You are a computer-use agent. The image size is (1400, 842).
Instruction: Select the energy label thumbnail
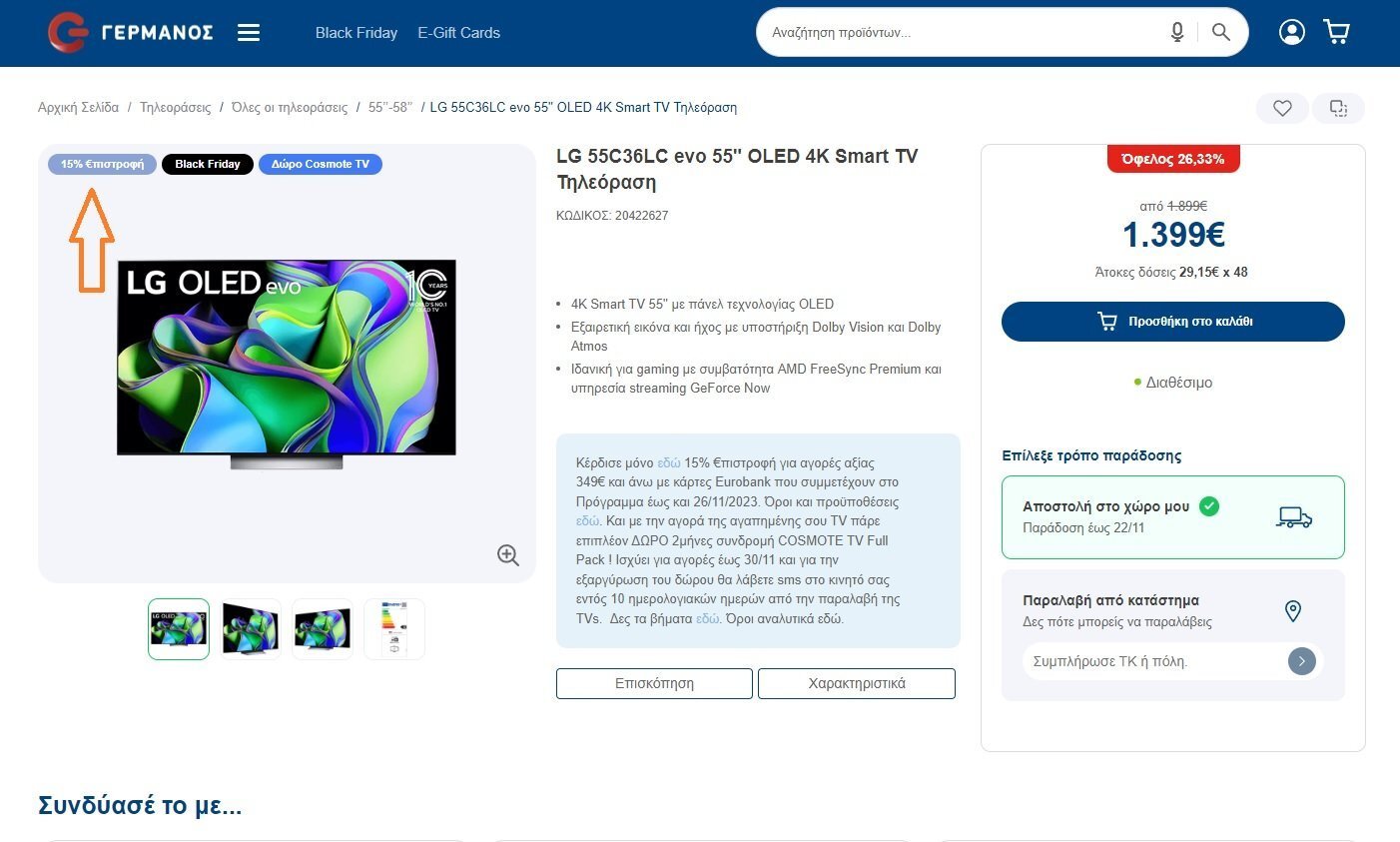coord(394,629)
